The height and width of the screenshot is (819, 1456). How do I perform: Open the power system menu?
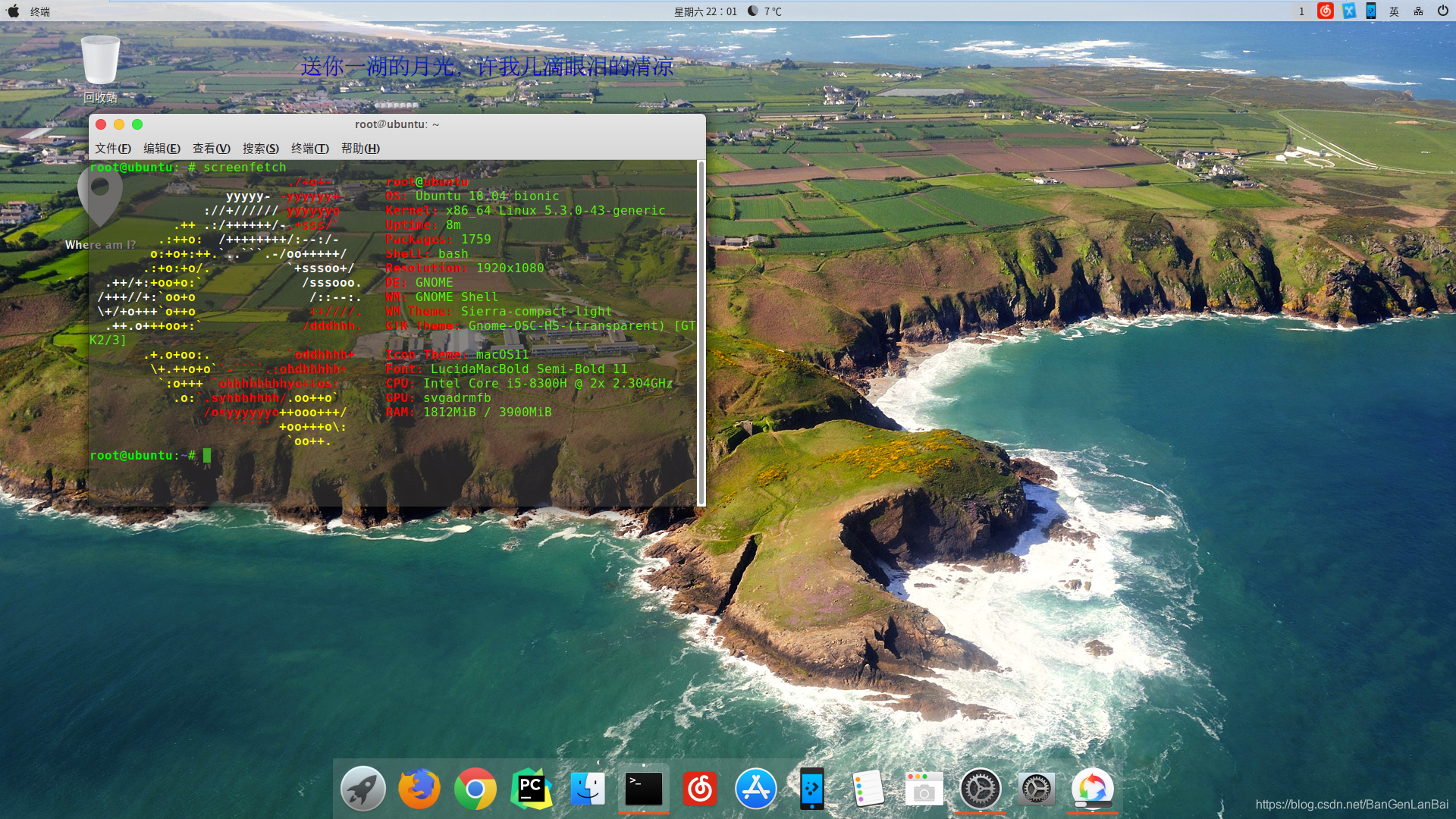1442,11
